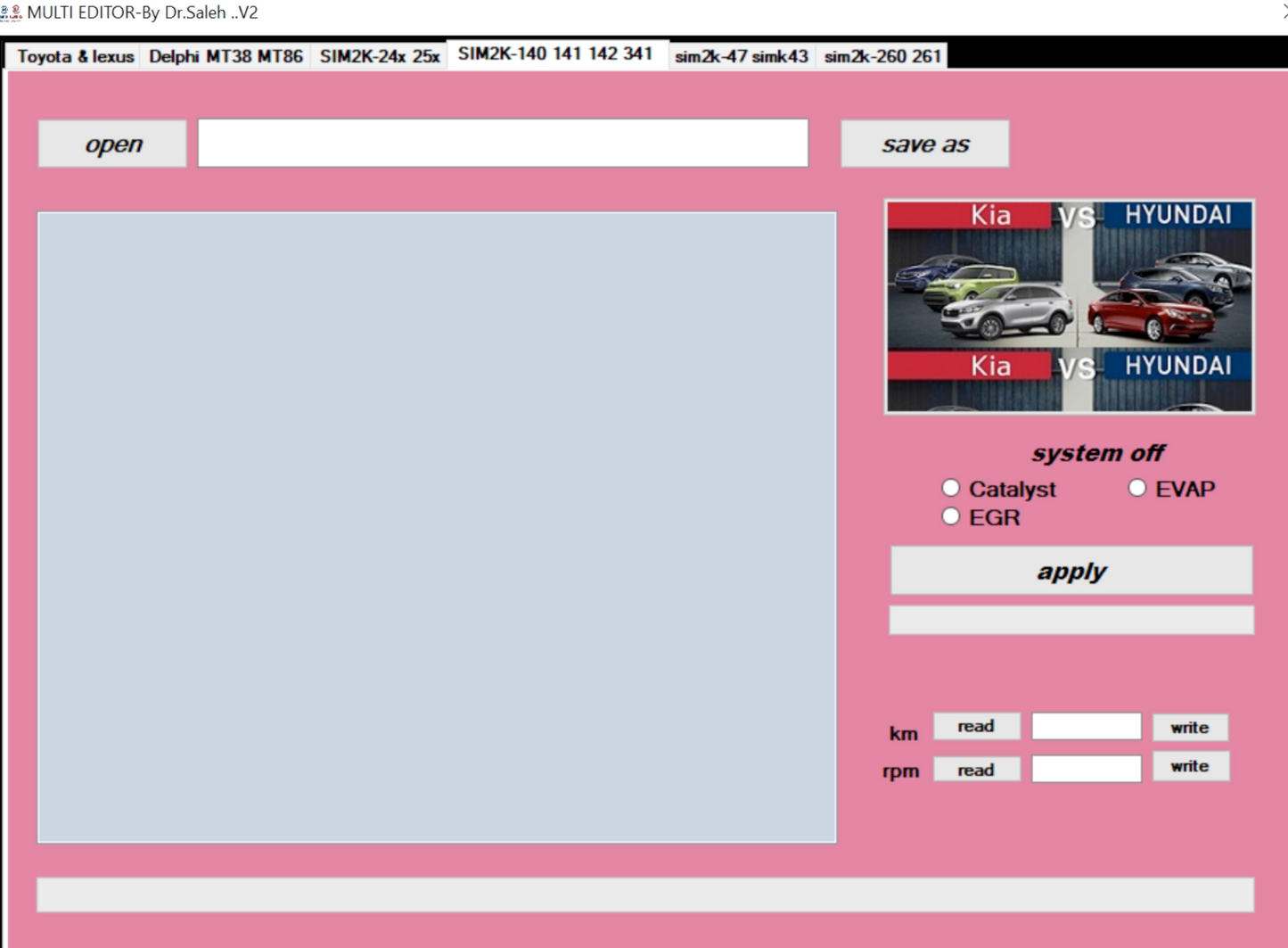Switch to the Toyota & lexus tab
1288x948 pixels.
click(x=74, y=56)
